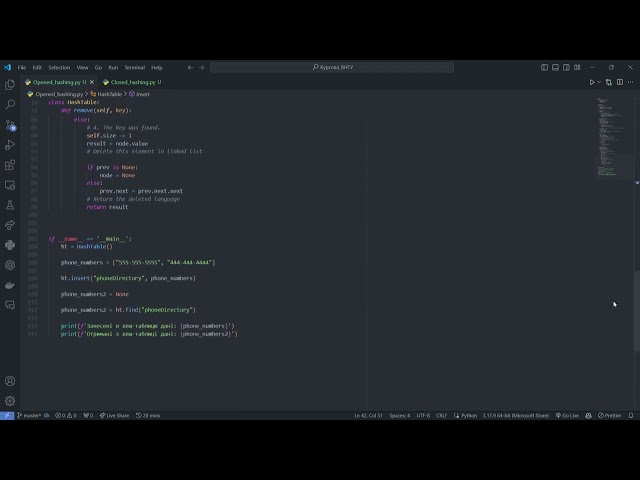Click the VS Code logo icon
The width and height of the screenshot is (640, 480).
click(7, 67)
